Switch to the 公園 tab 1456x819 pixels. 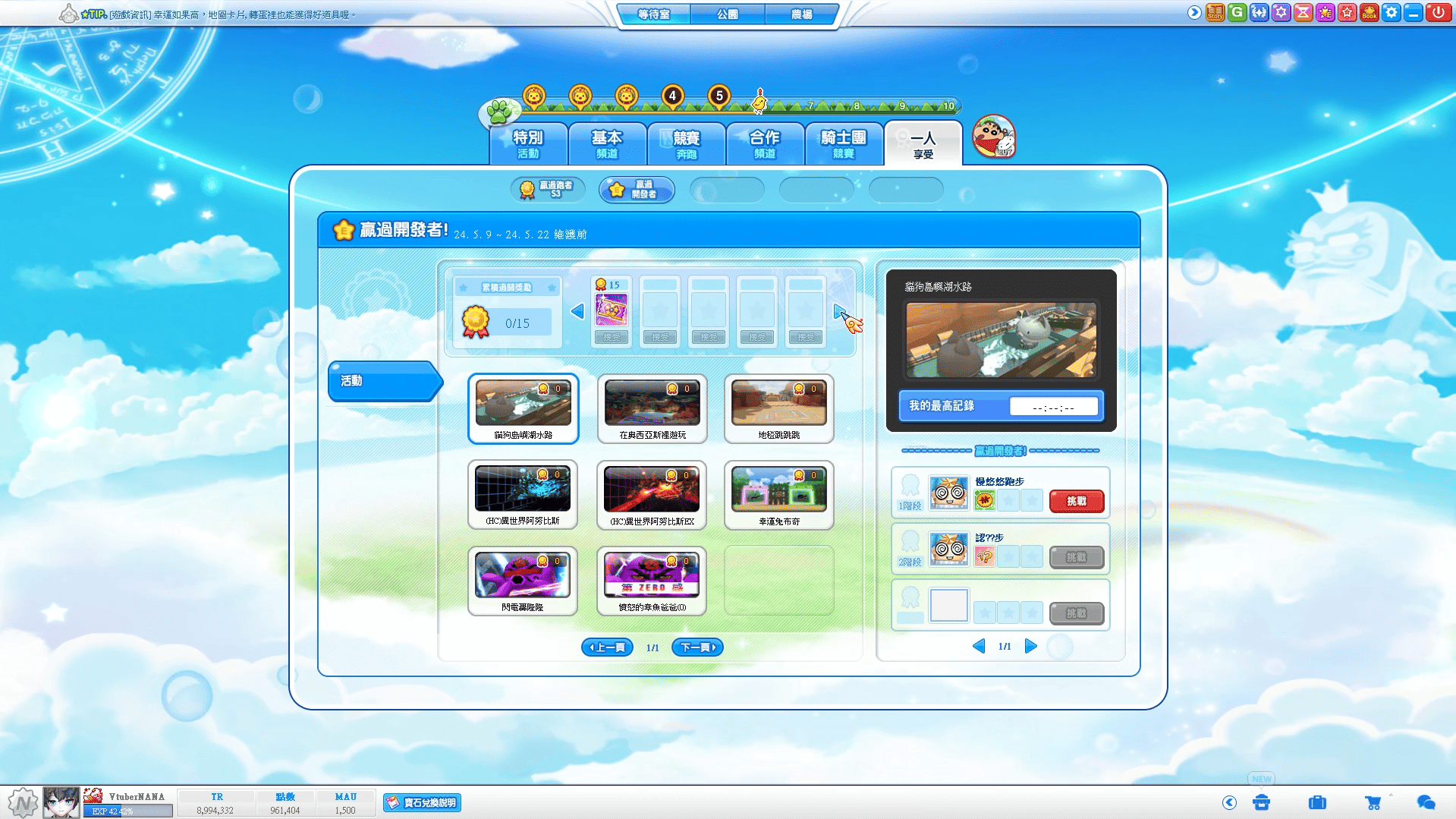728,14
